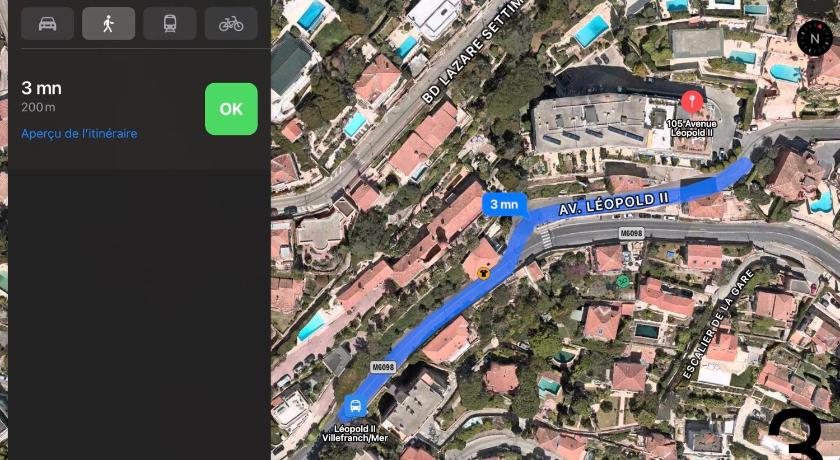840x460 pixels.
Task: Click the Av. Léopold II street label
Action: [614, 204]
